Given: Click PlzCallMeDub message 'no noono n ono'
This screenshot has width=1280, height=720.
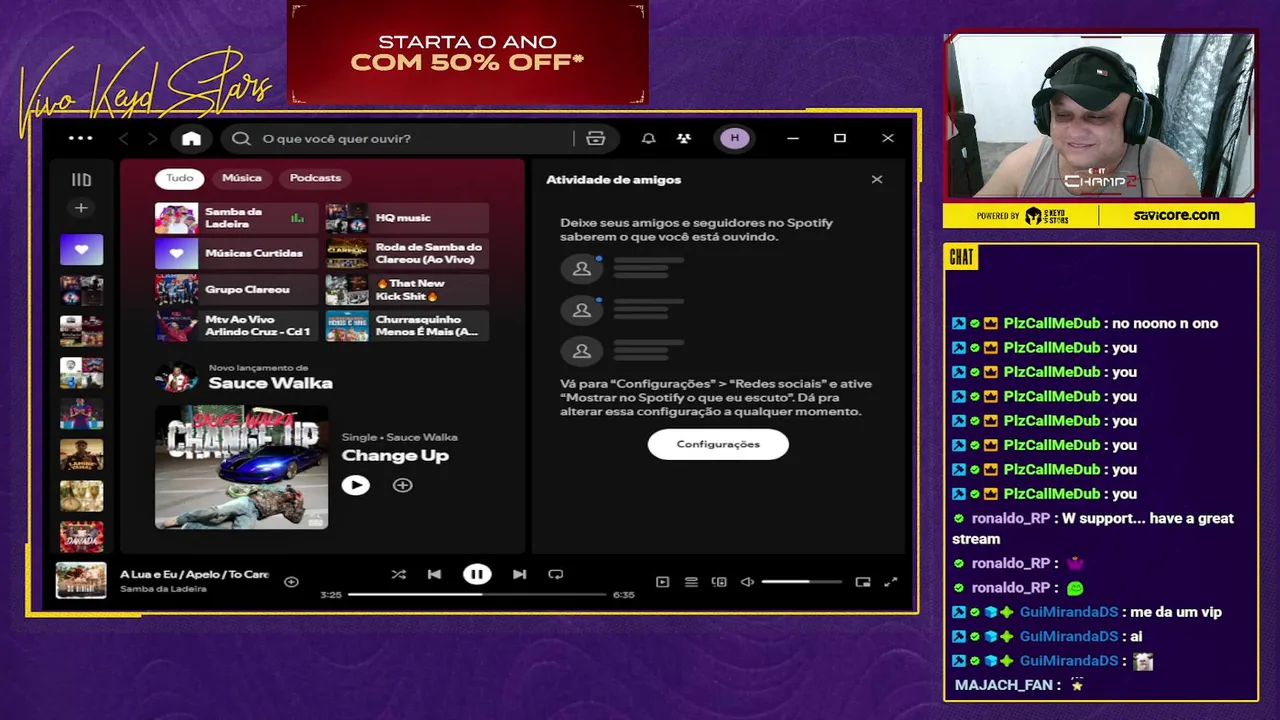Looking at the screenshot, I should pos(1165,323).
